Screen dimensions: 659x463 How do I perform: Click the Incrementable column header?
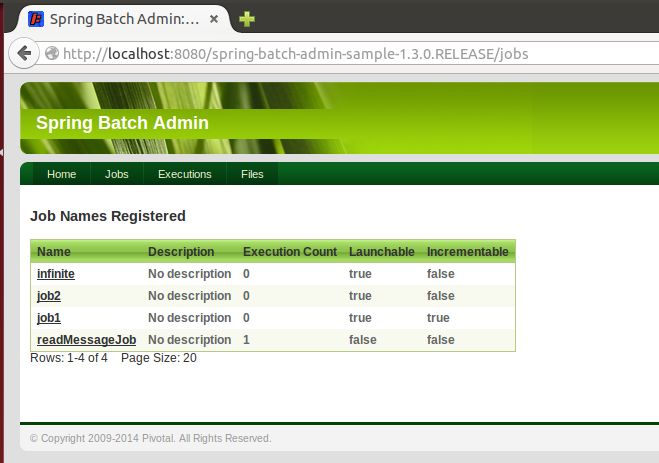tap(468, 252)
